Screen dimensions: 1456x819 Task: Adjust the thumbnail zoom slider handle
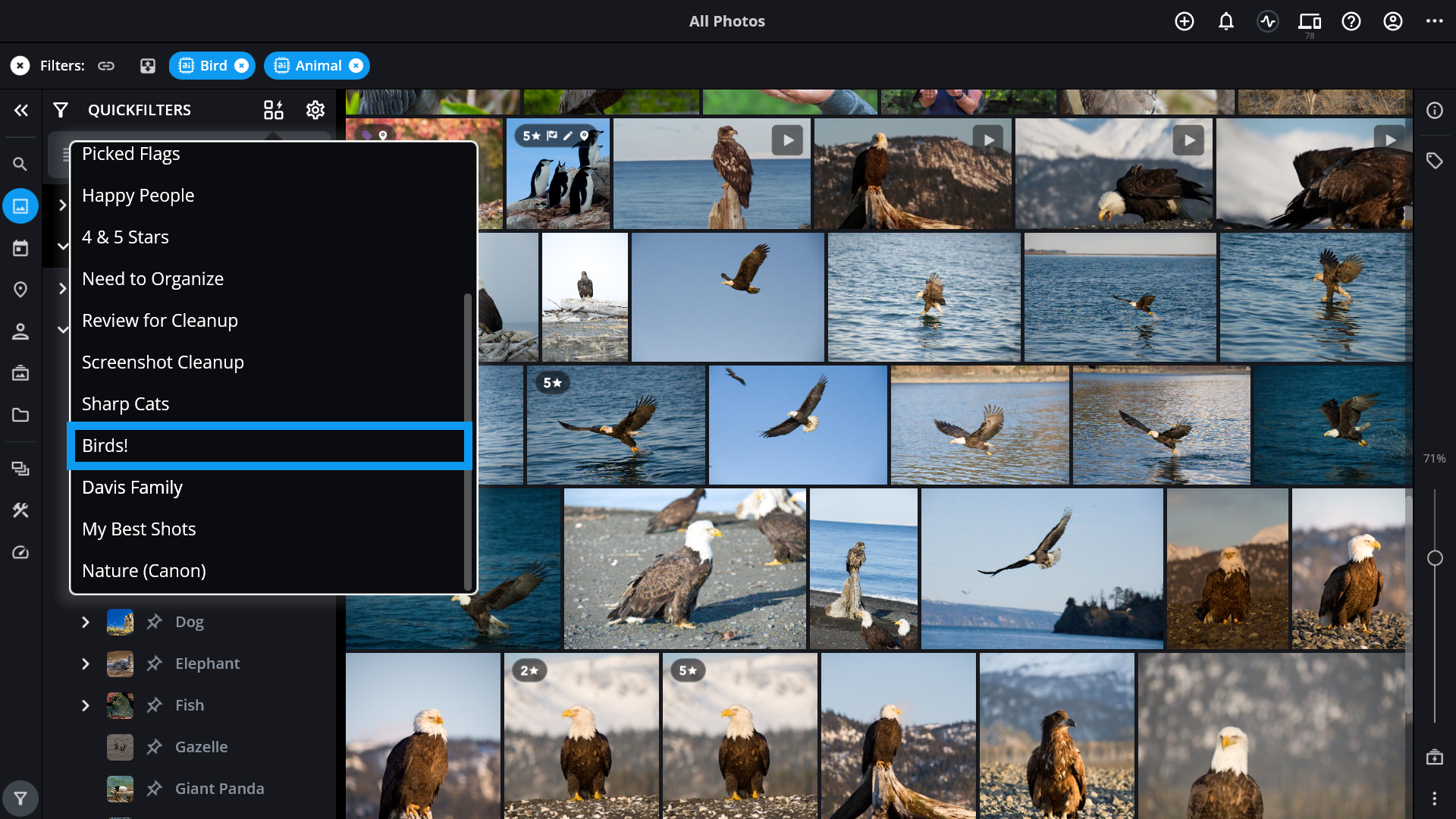coord(1435,558)
